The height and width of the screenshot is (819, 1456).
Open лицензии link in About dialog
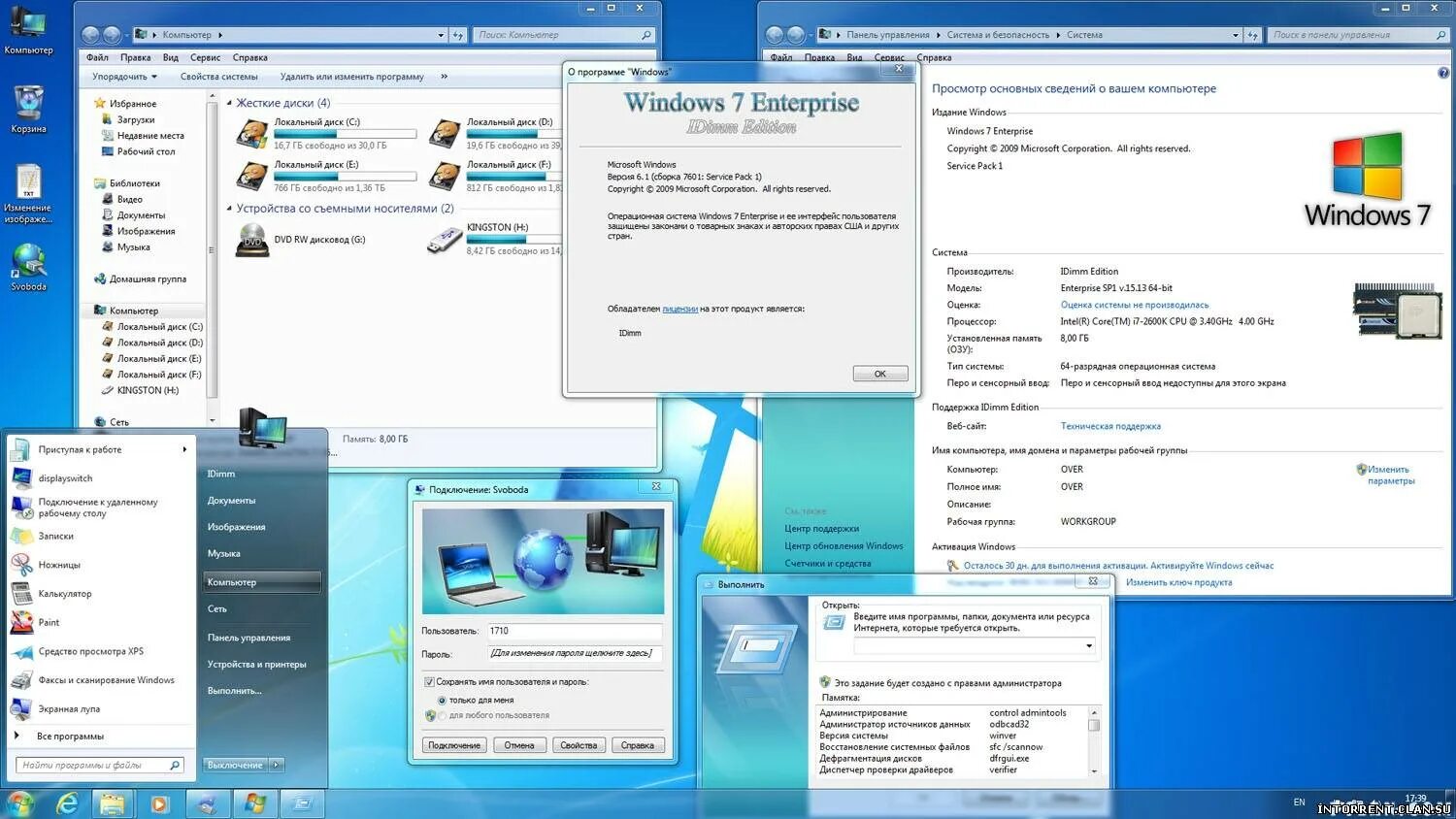(x=679, y=309)
